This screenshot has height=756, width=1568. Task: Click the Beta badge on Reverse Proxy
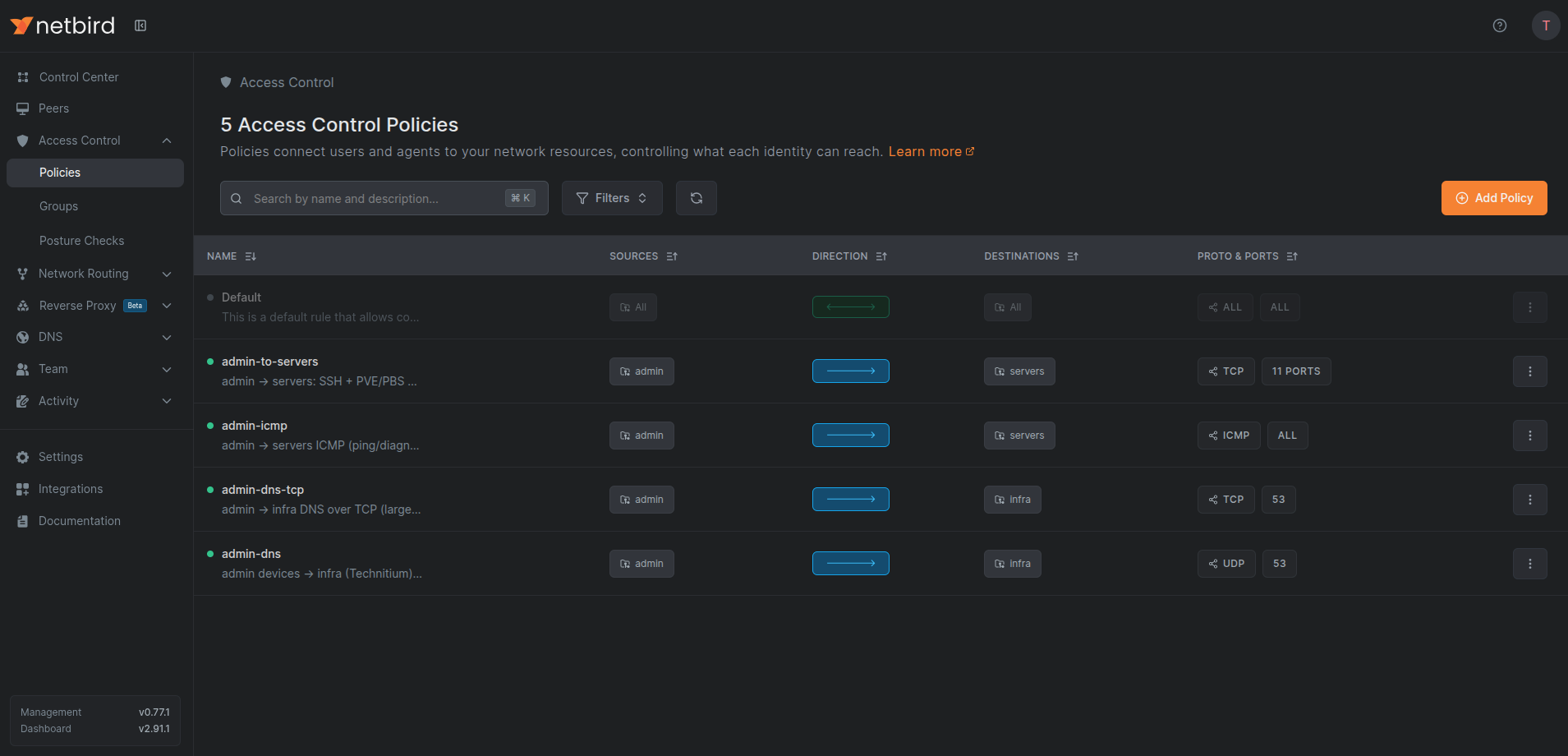pyautogui.click(x=135, y=306)
